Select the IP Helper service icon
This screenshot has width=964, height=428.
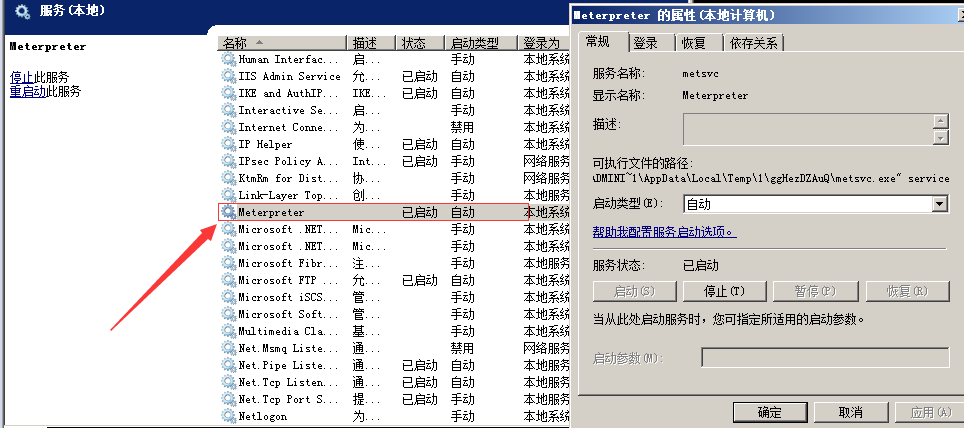tap(229, 144)
